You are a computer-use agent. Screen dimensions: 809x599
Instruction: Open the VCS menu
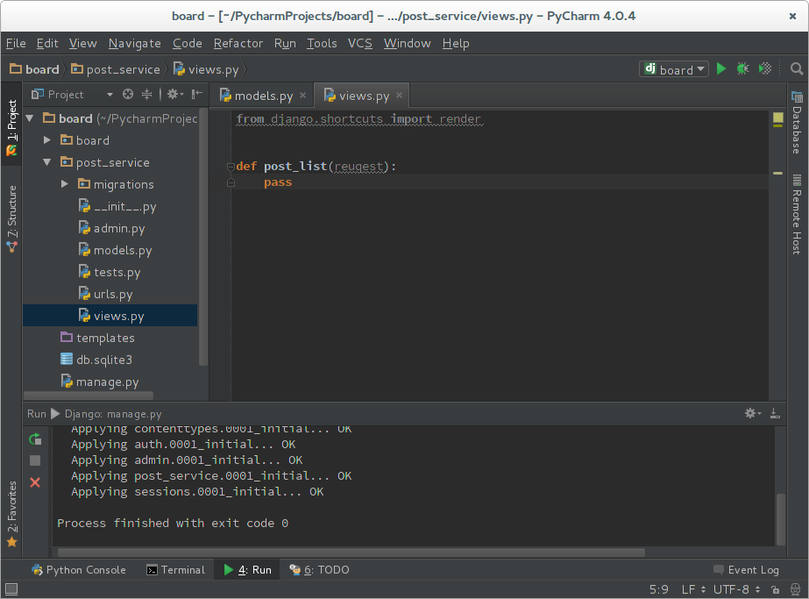coord(360,43)
